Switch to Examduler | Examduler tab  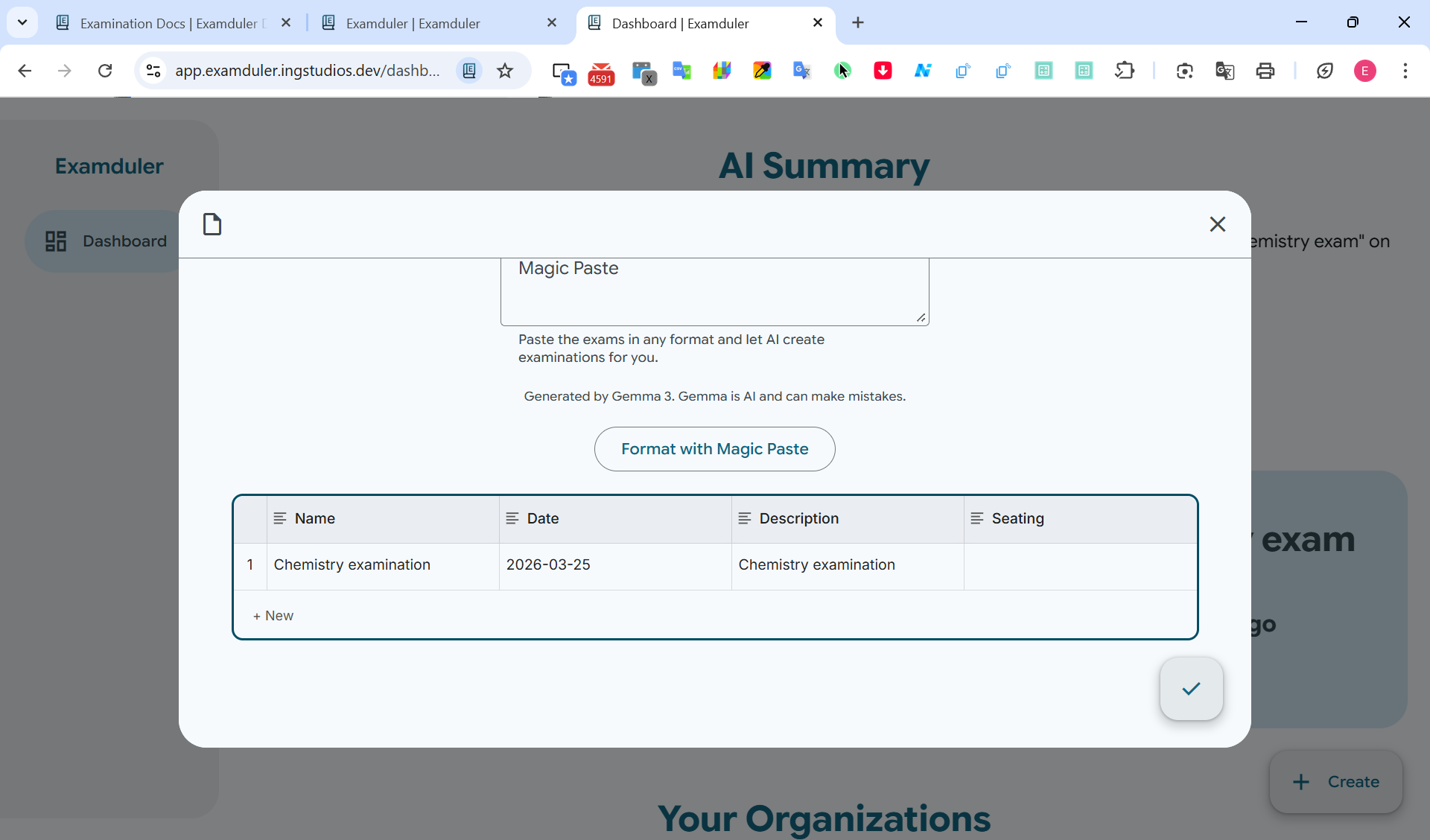coord(413,23)
